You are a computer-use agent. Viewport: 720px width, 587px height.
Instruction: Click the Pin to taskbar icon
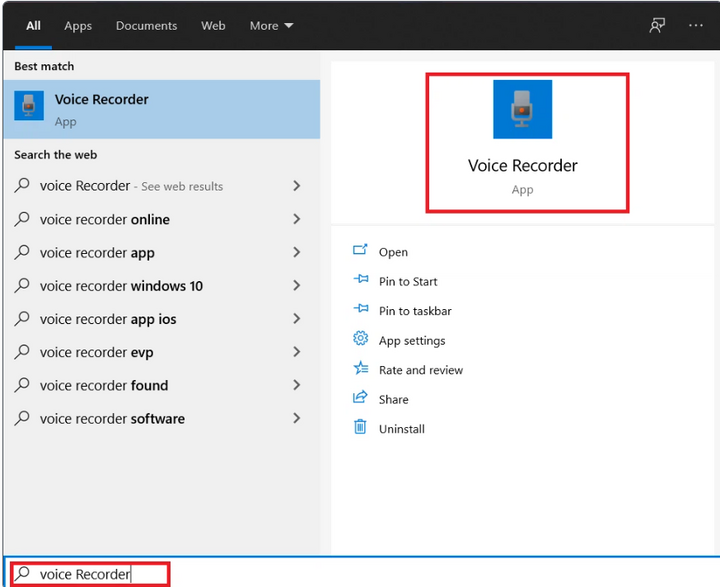(360, 310)
